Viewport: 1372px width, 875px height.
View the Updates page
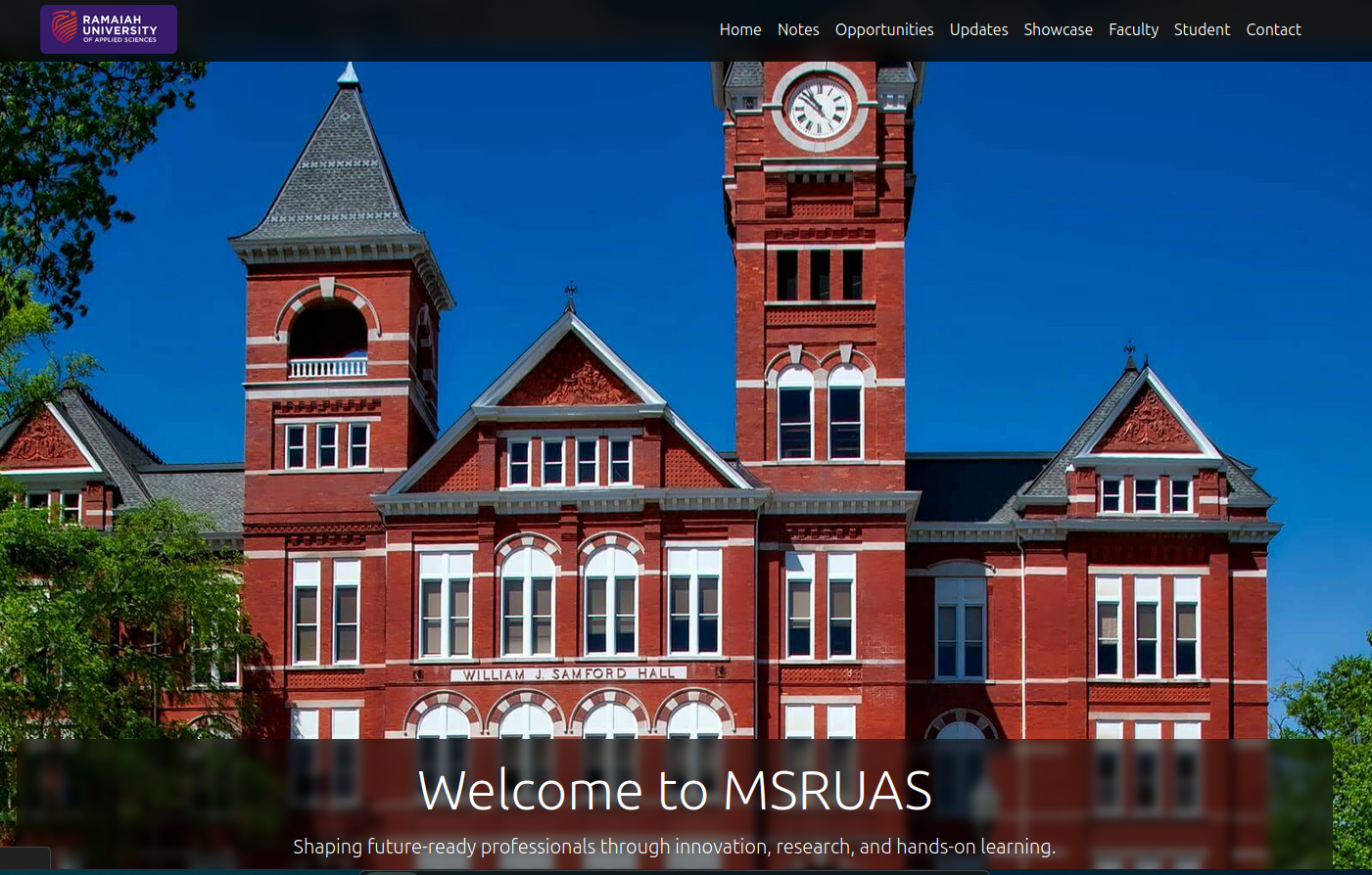tap(978, 30)
